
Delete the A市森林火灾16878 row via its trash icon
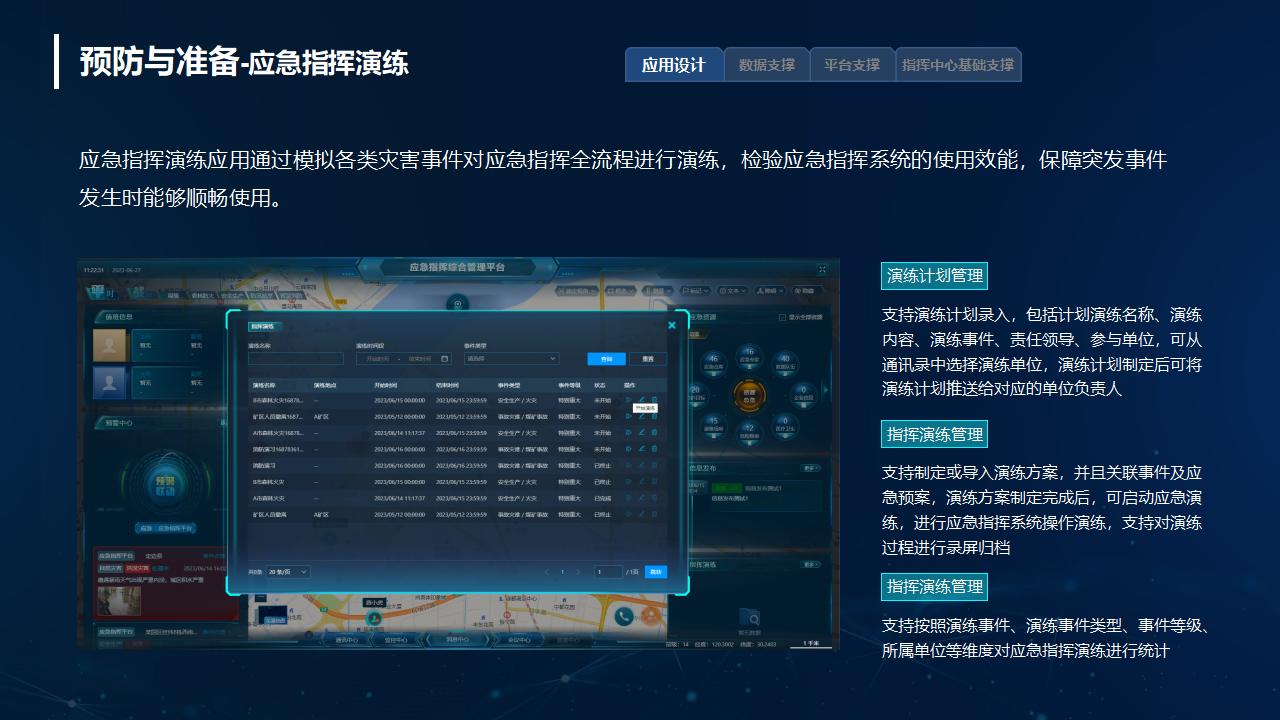click(x=654, y=433)
